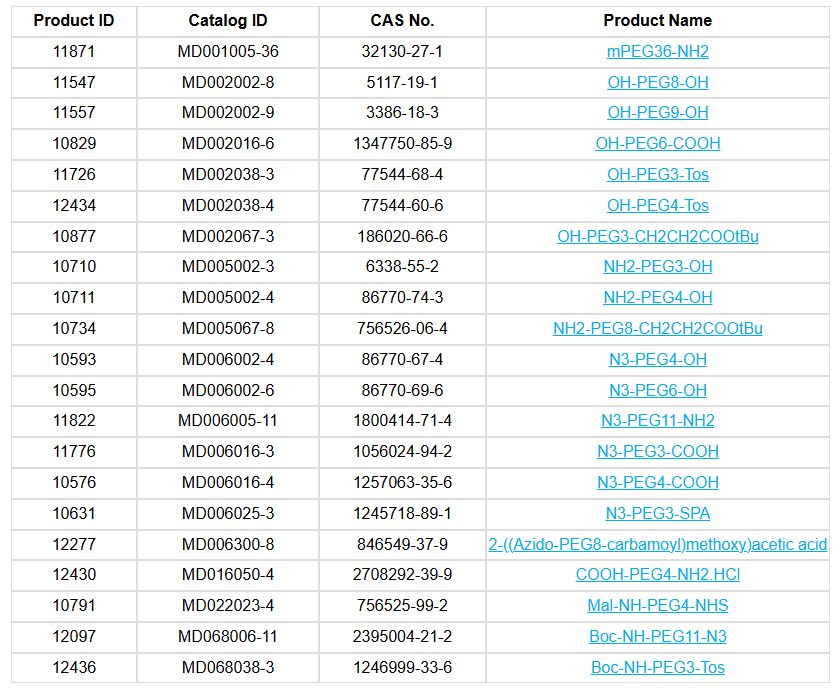Screen dimensions: 835x694
Task: Open the NH2-PEG8-CH2CH2COOtBu link
Action: [658, 328]
